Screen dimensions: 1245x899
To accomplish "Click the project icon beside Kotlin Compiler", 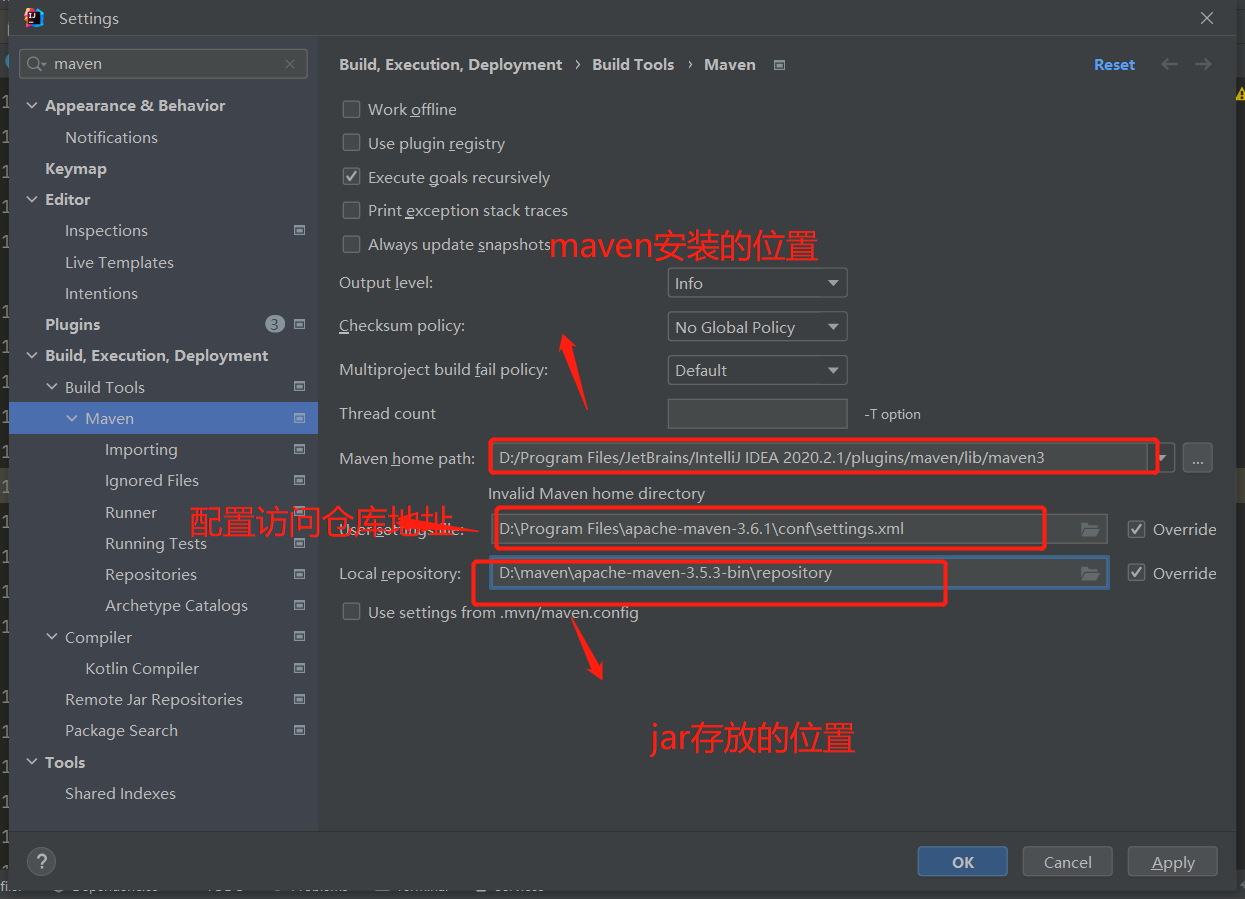I will click(299, 668).
